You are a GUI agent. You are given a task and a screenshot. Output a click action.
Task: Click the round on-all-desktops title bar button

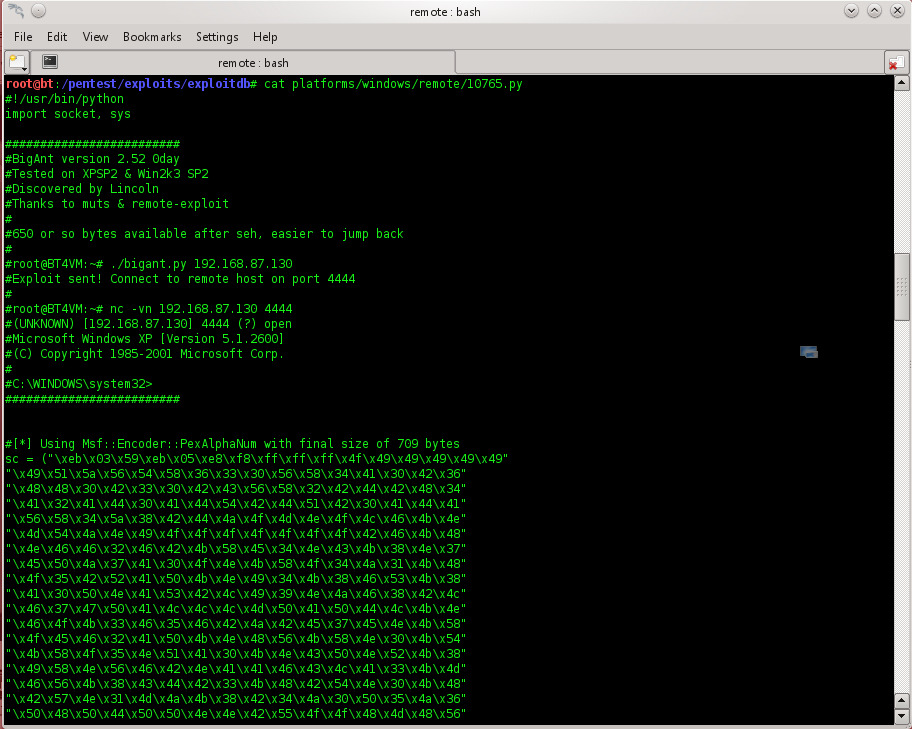(38, 11)
